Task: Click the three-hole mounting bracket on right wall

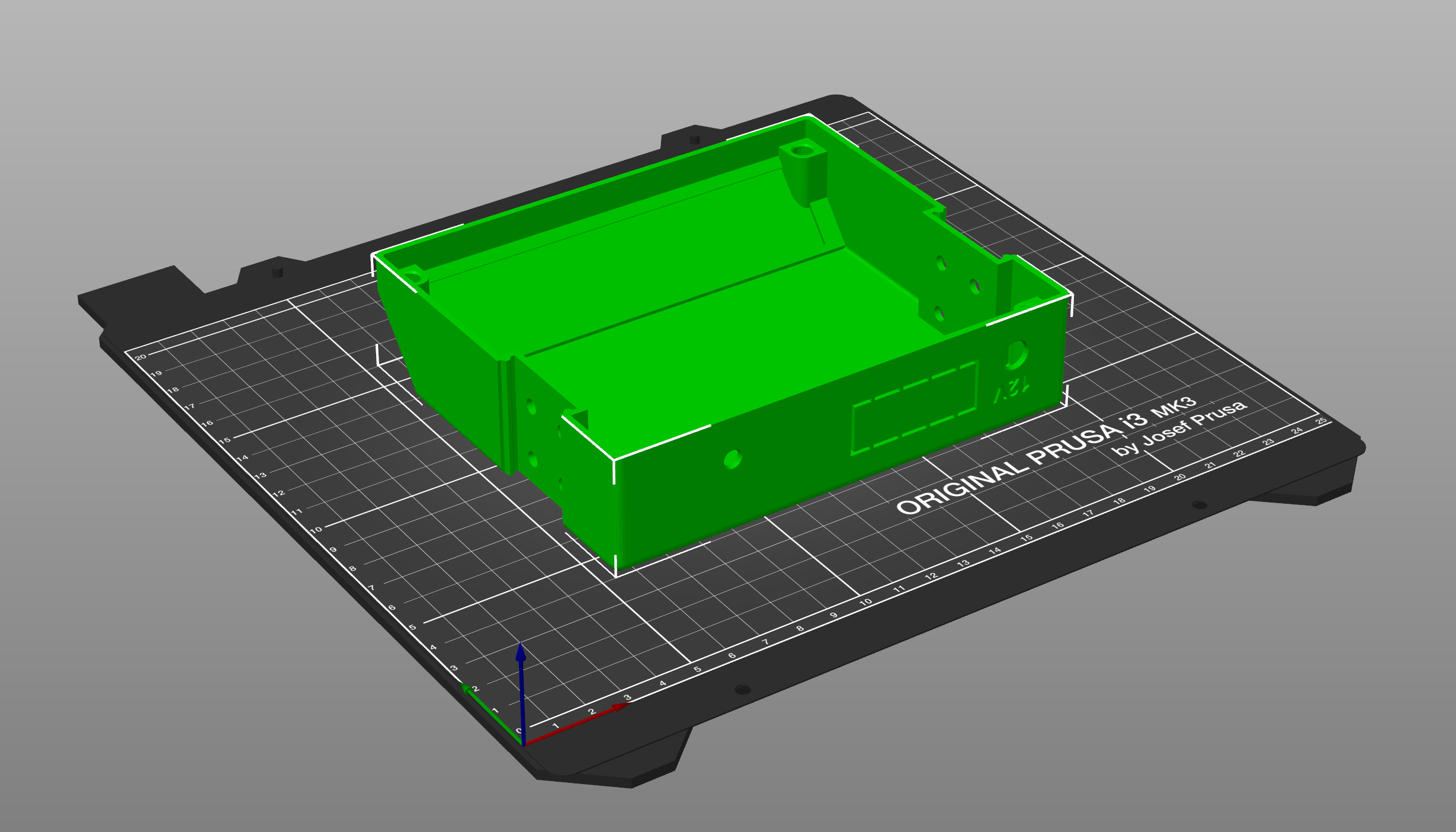Action: [x=955, y=287]
